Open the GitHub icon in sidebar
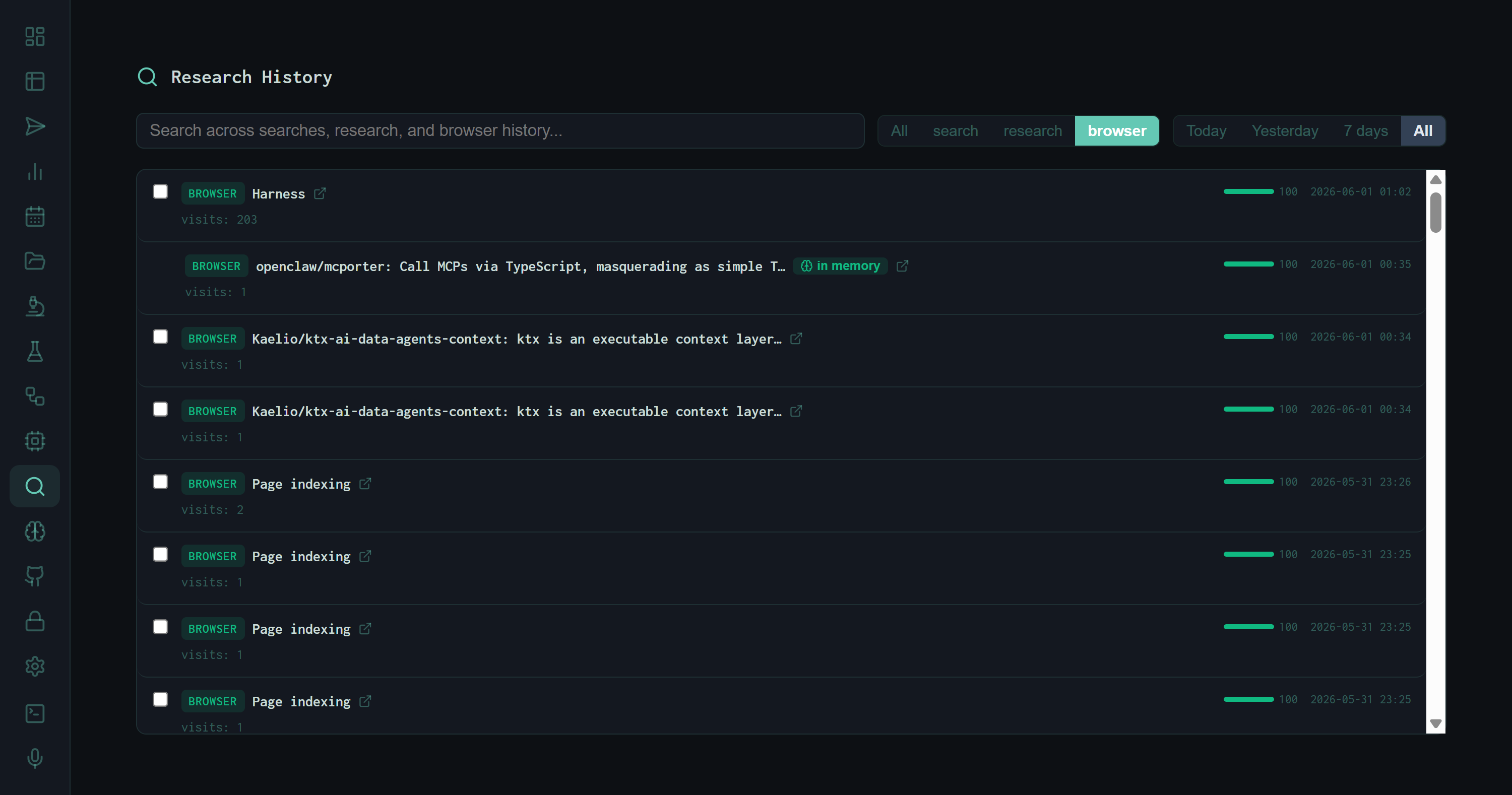Image resolution: width=1512 pixels, height=795 pixels. 35,576
